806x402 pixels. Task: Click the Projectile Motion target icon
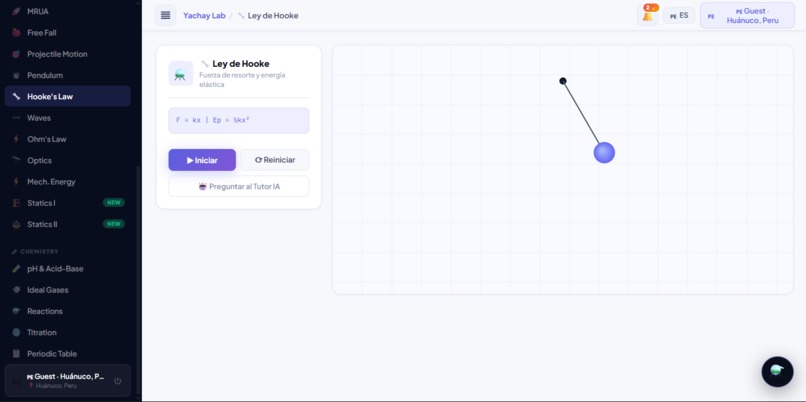point(16,54)
